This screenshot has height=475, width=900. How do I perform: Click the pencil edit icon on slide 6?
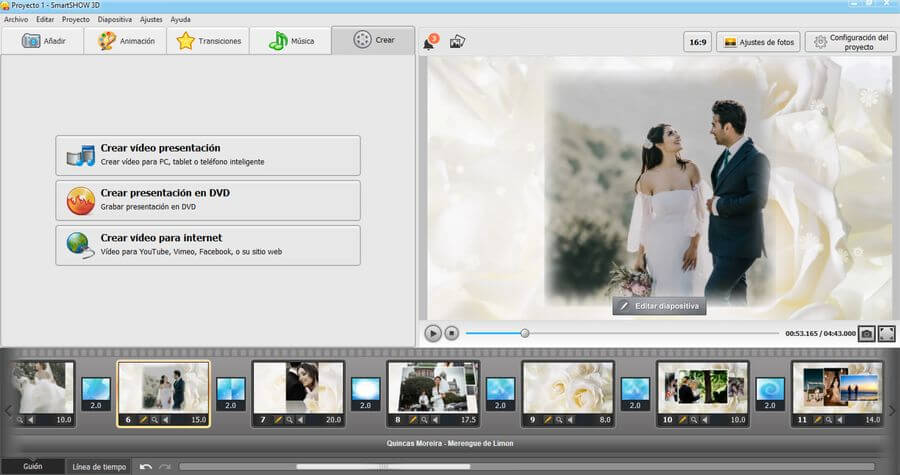click(143, 420)
